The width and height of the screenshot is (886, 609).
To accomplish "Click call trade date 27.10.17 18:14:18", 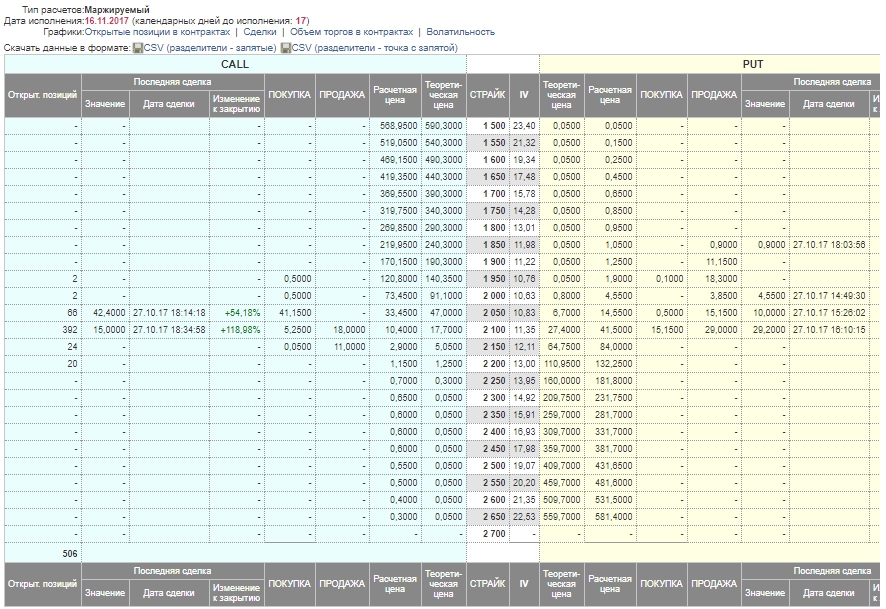I will click(x=169, y=312).
